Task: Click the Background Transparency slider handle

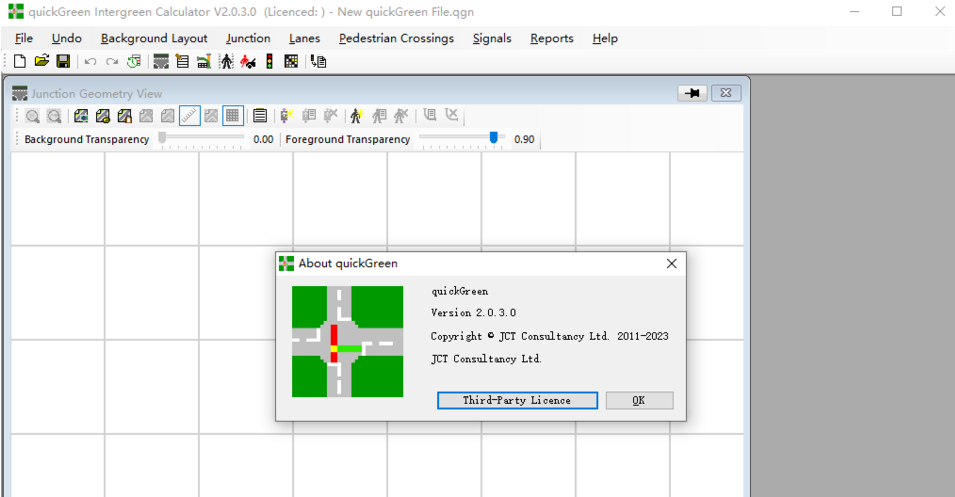Action: (x=162, y=138)
